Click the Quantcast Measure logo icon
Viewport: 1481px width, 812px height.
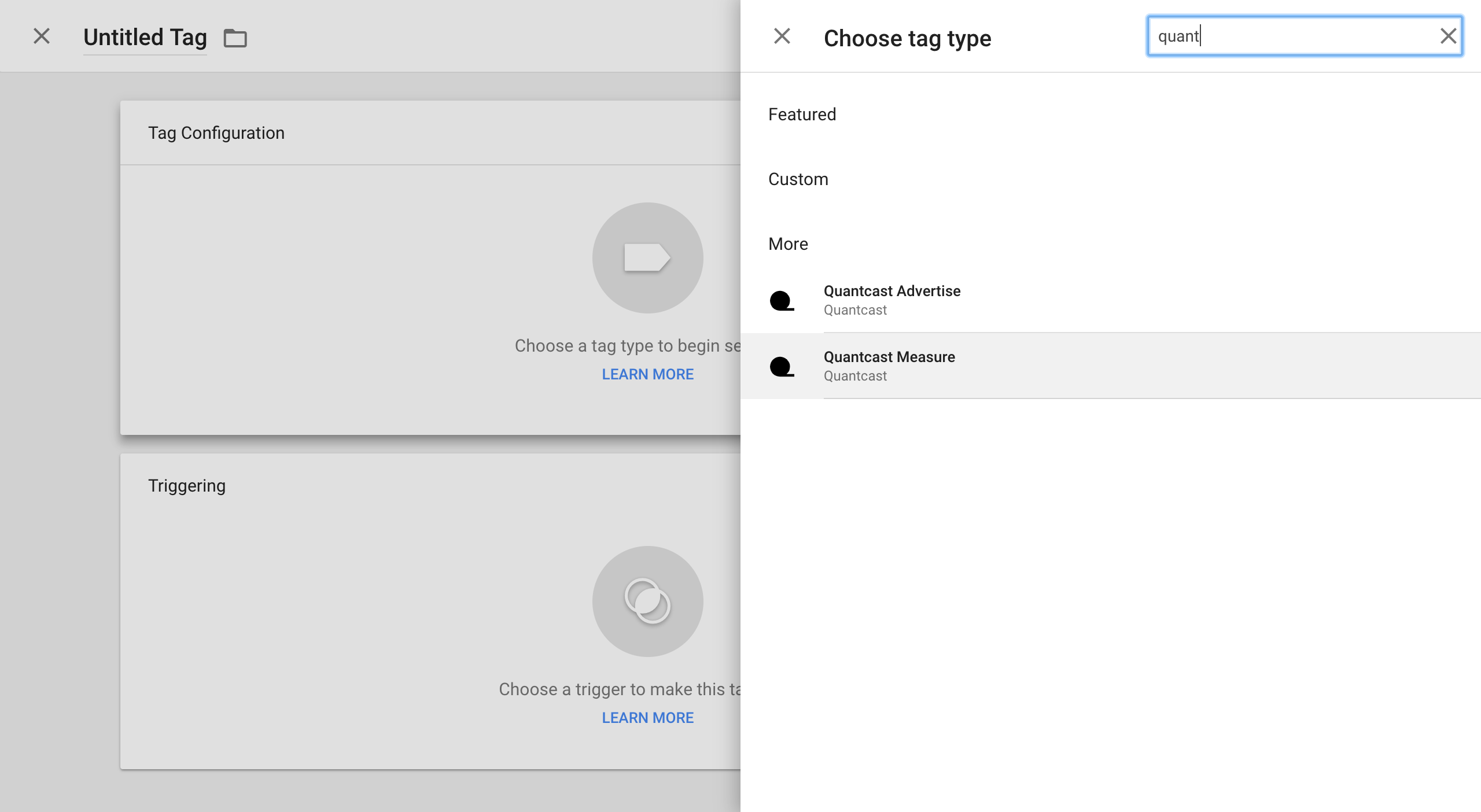pos(782,367)
